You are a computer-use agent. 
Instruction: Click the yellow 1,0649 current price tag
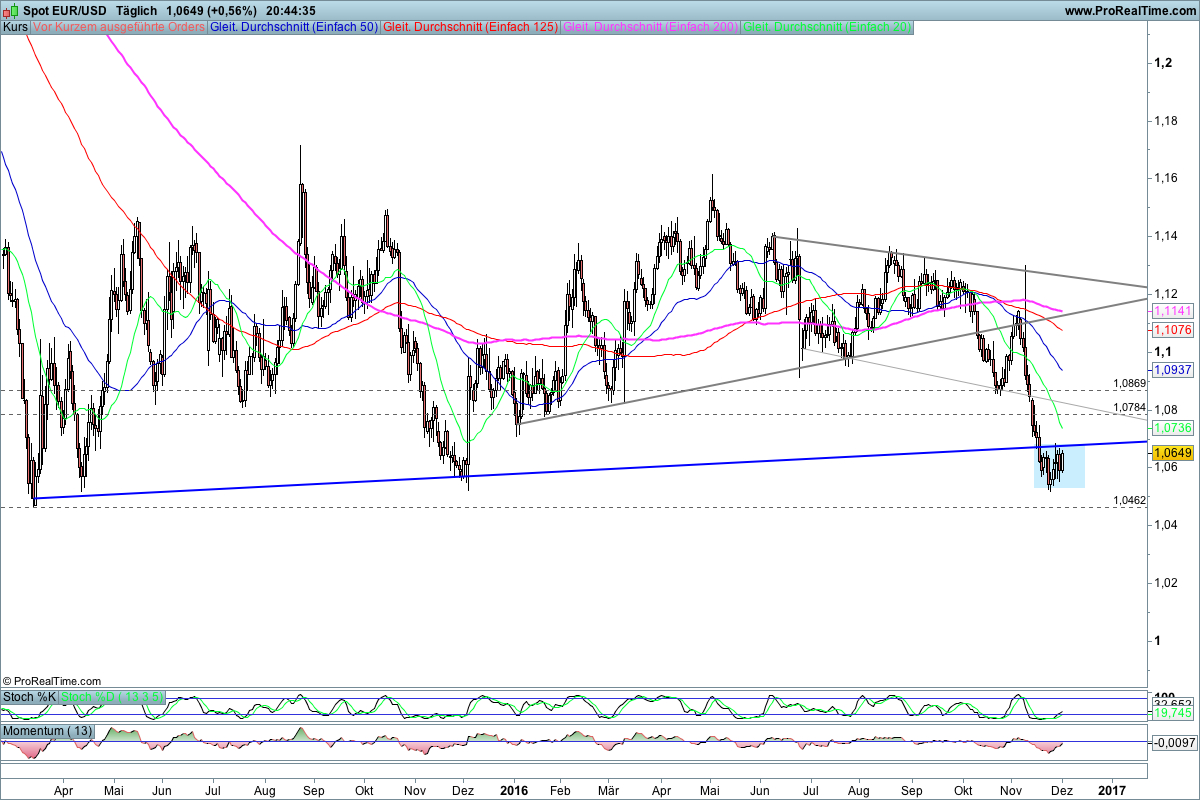pyautogui.click(x=1172, y=453)
